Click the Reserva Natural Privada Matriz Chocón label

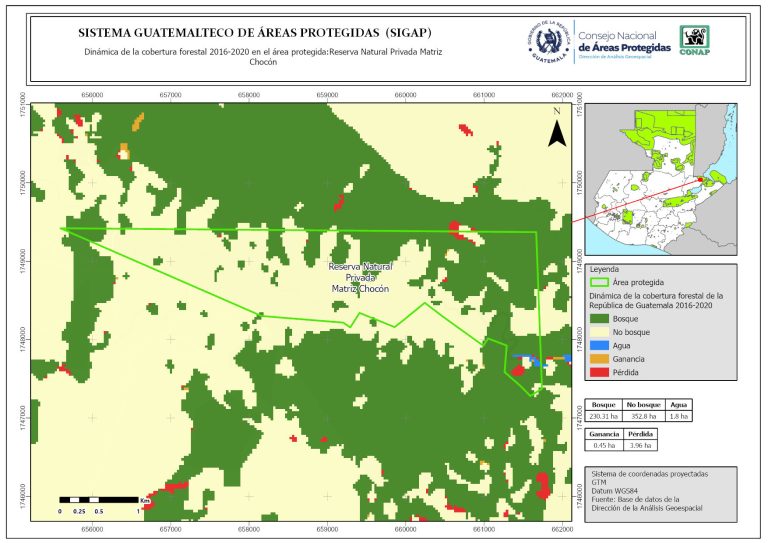coord(361,278)
